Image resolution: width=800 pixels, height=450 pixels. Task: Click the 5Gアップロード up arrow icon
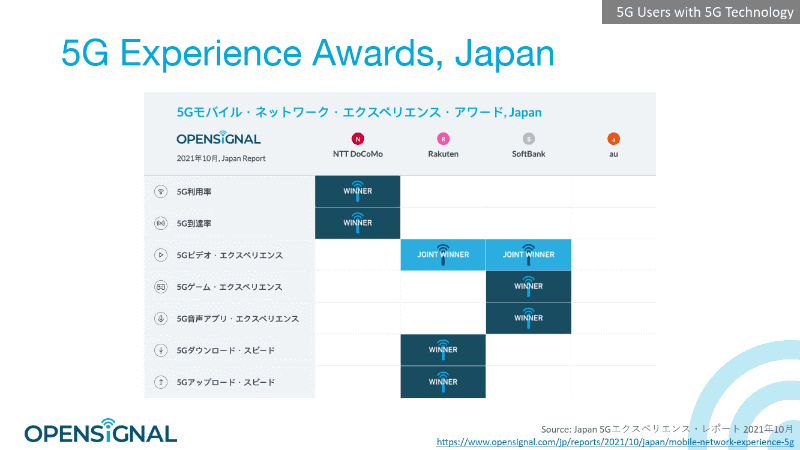pos(161,382)
